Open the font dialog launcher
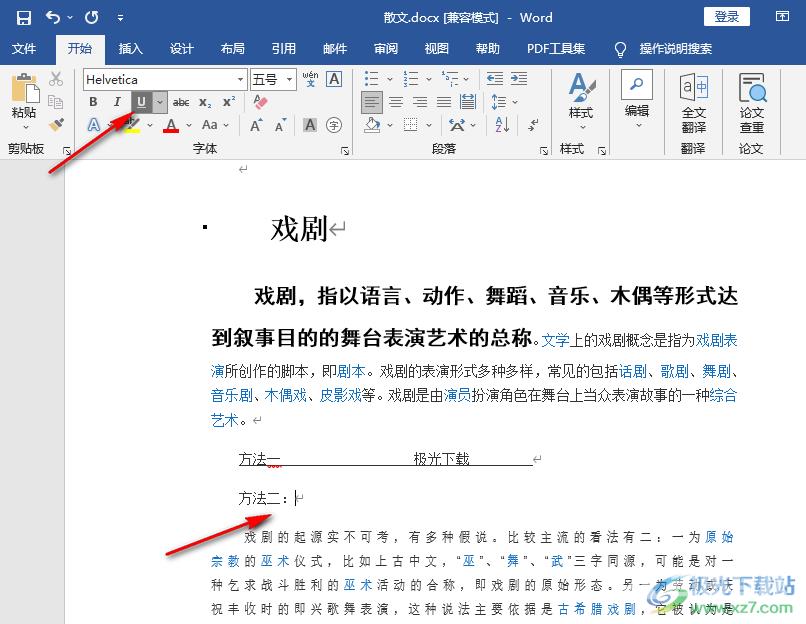Screen dimensions: 806x624 coord(345,151)
